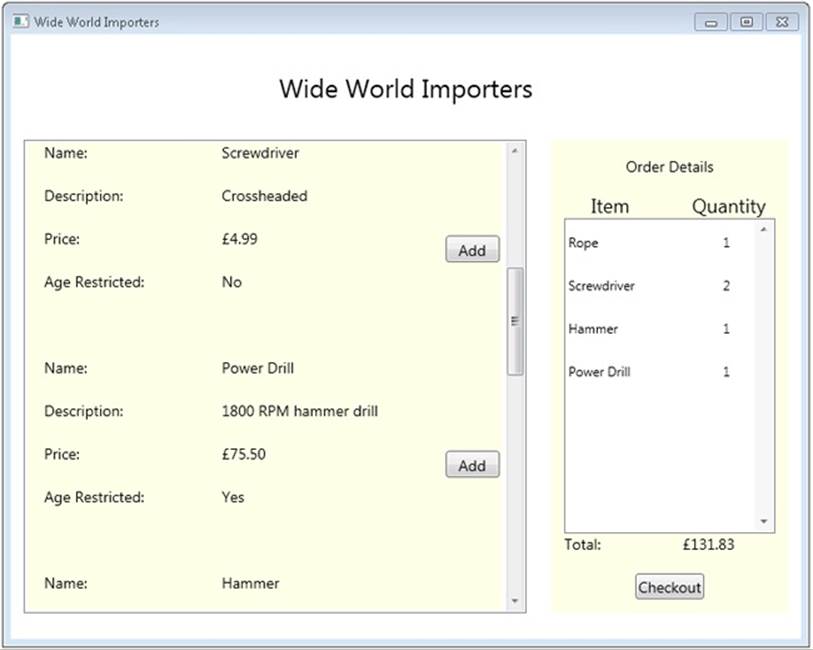
Task: Close the Wide World Importers window
Action: (x=782, y=22)
